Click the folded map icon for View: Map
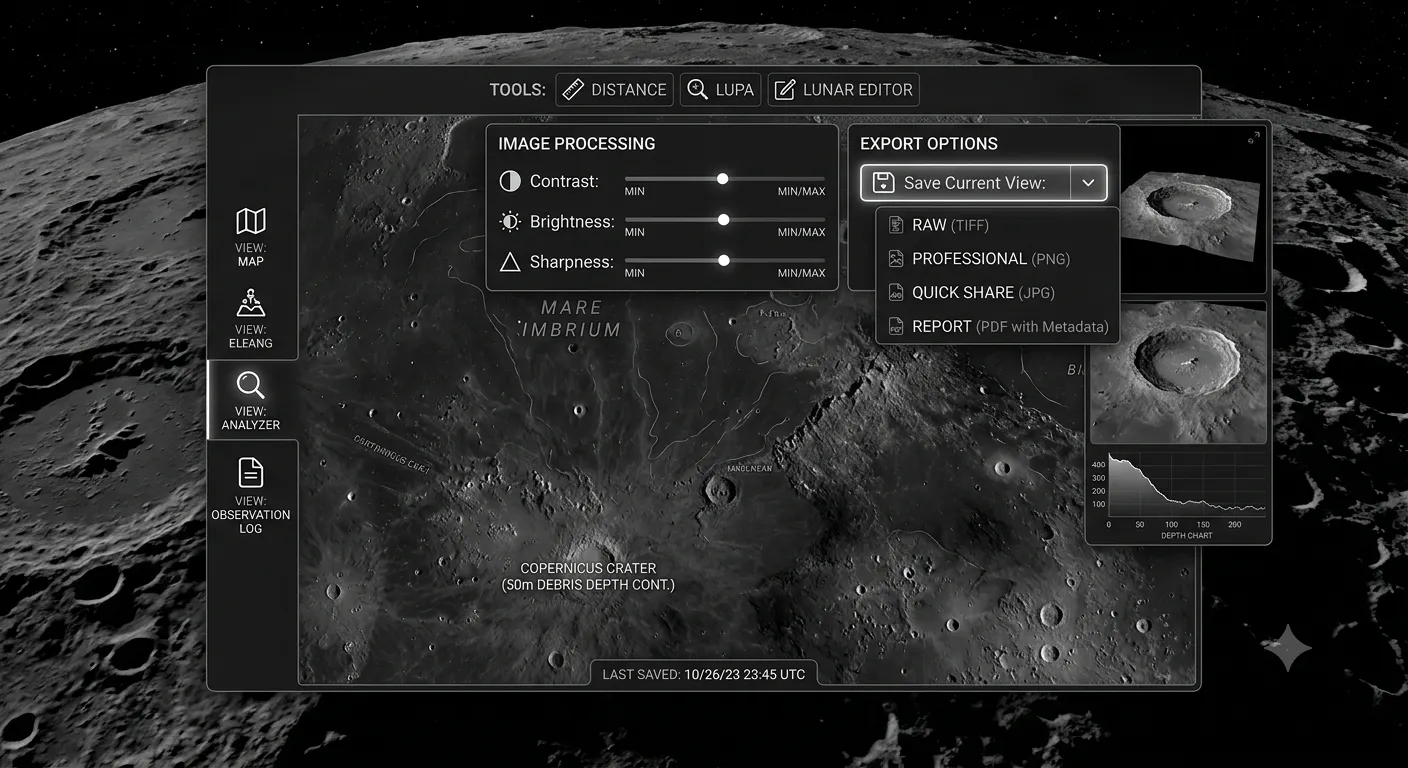Image resolution: width=1408 pixels, height=768 pixels. point(250,221)
